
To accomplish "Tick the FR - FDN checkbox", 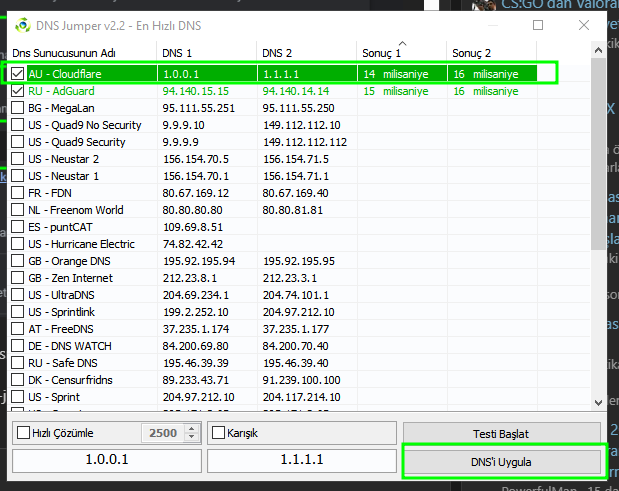I will [x=17, y=193].
